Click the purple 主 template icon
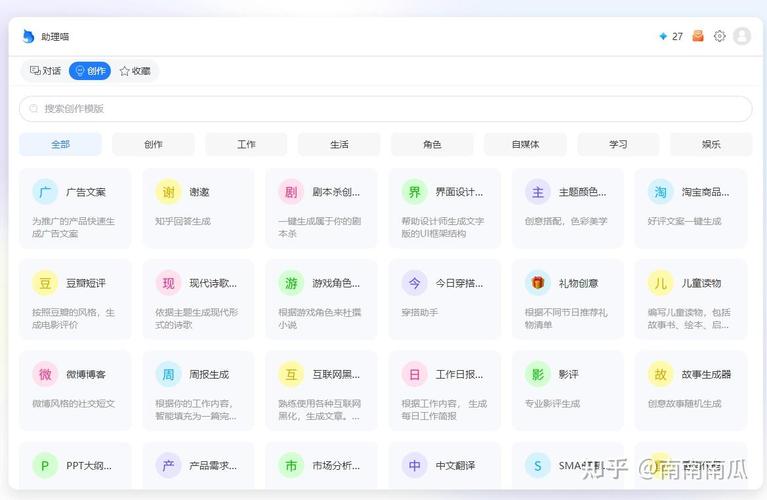The height and width of the screenshot is (500, 767). 538,192
